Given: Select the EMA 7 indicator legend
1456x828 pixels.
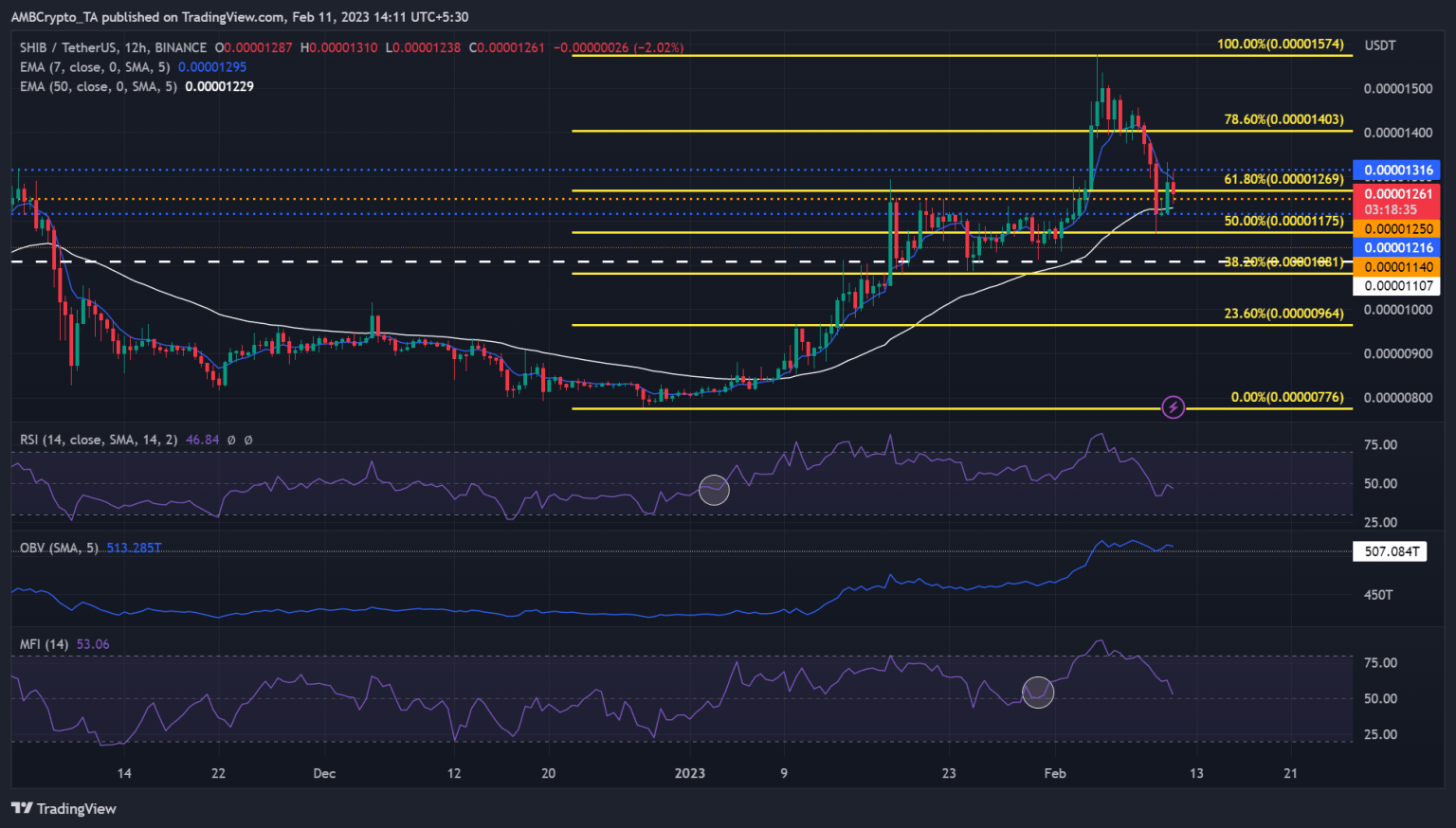Looking at the screenshot, I should click(95, 67).
